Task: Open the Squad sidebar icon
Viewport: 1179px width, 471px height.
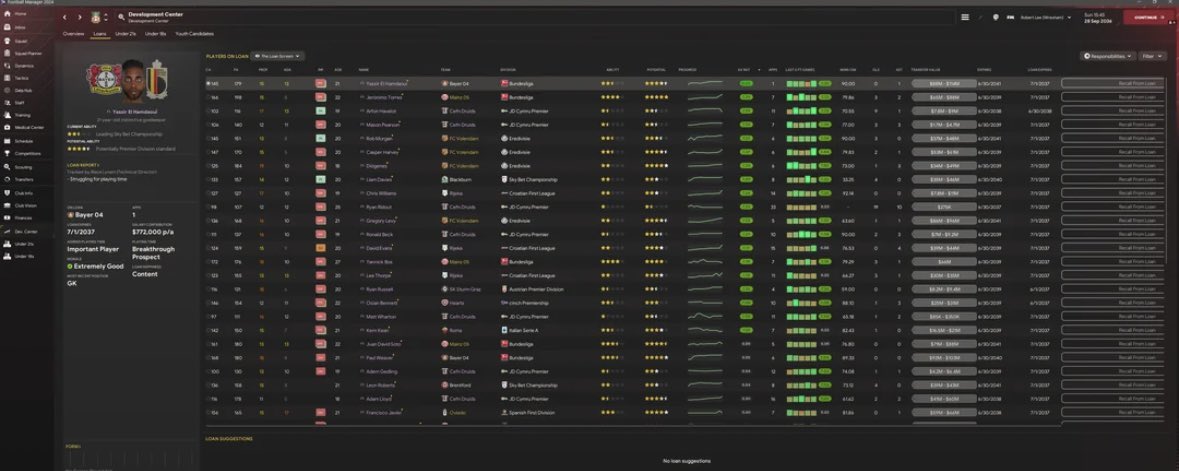Action: coord(8,41)
